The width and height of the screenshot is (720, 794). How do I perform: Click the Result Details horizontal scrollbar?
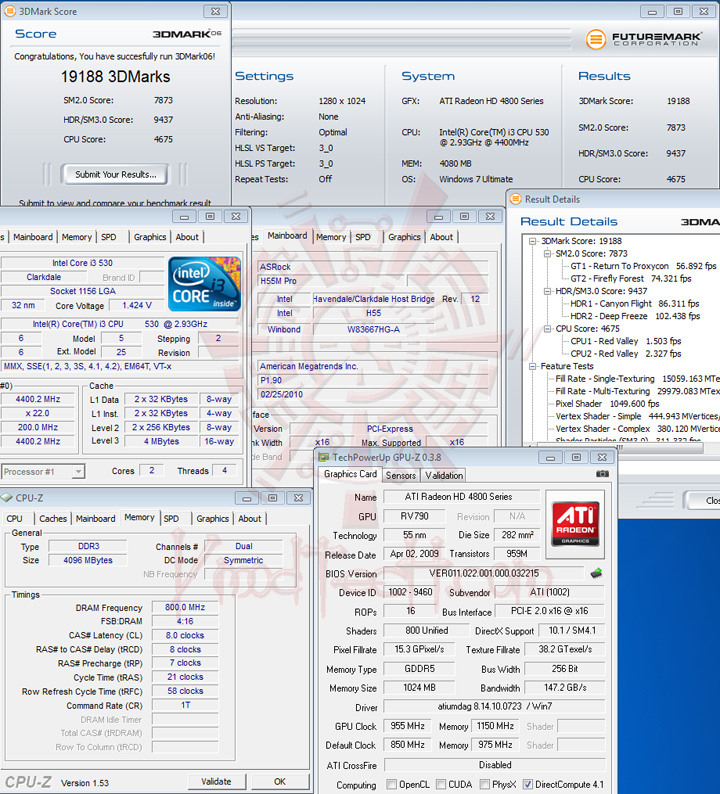tap(619, 448)
